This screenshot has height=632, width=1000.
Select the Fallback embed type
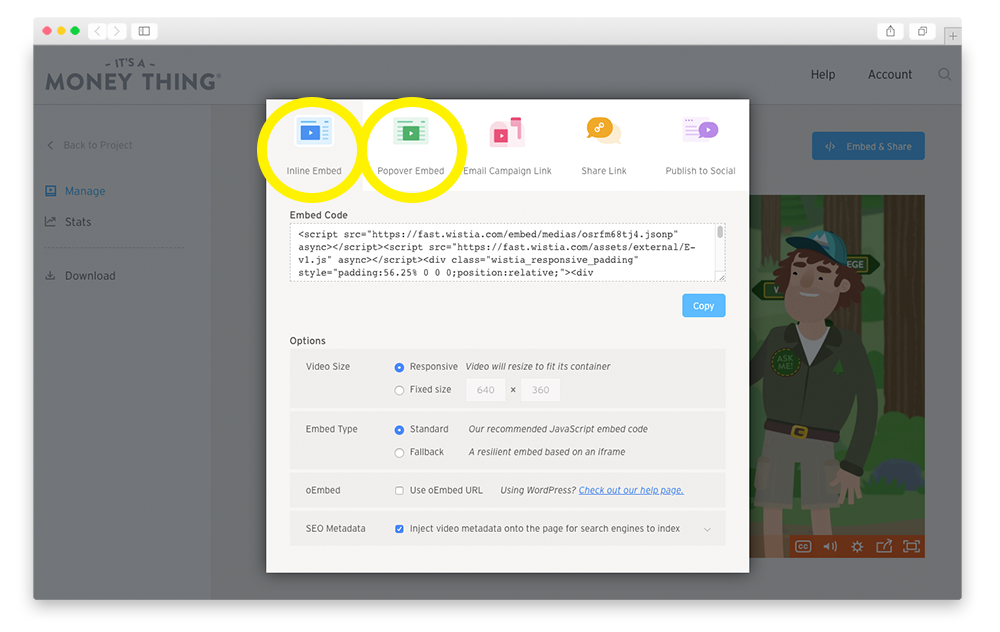coord(400,452)
